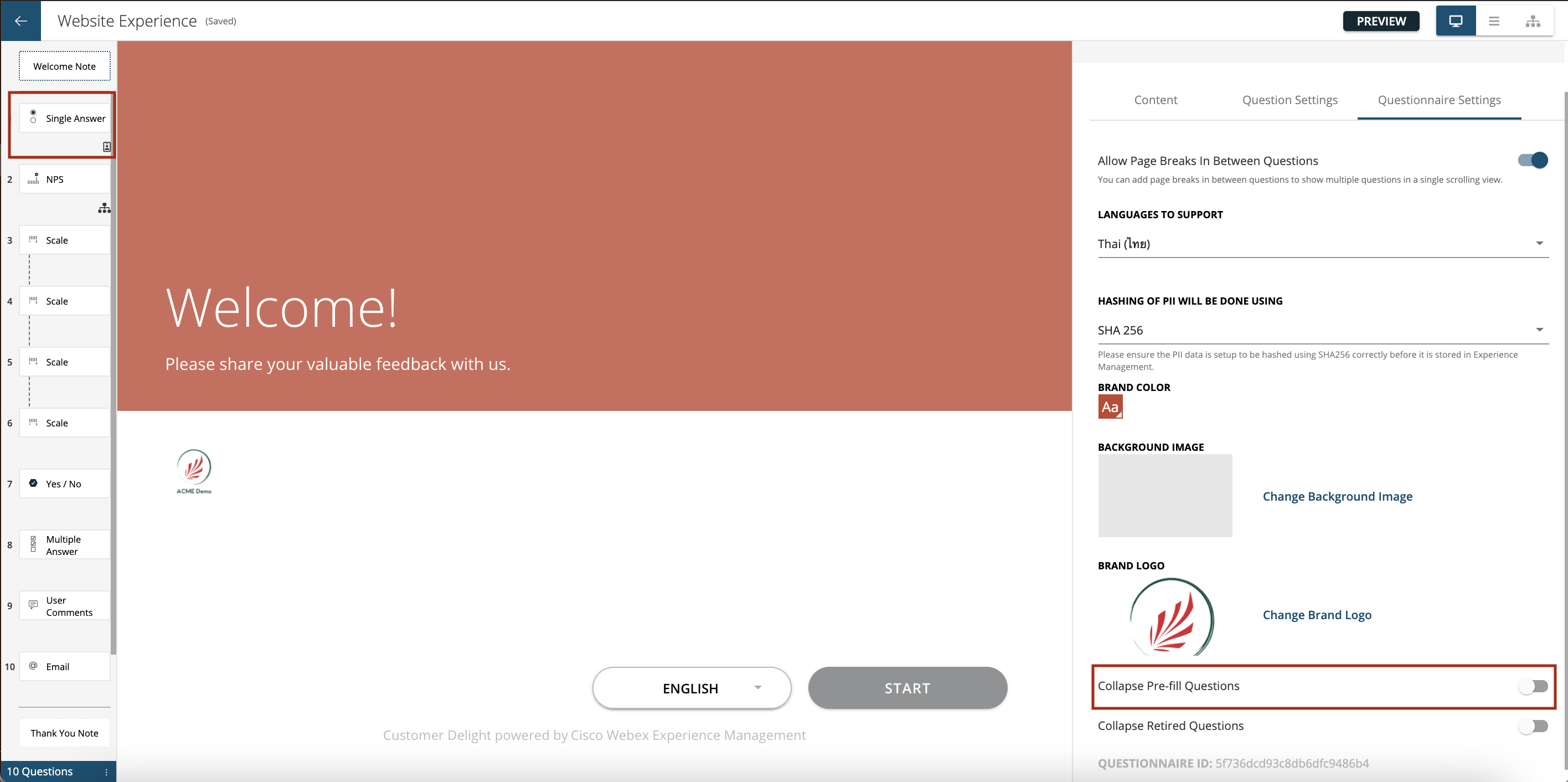
Task: Click the Email at-sign icon
Action: tap(33, 666)
